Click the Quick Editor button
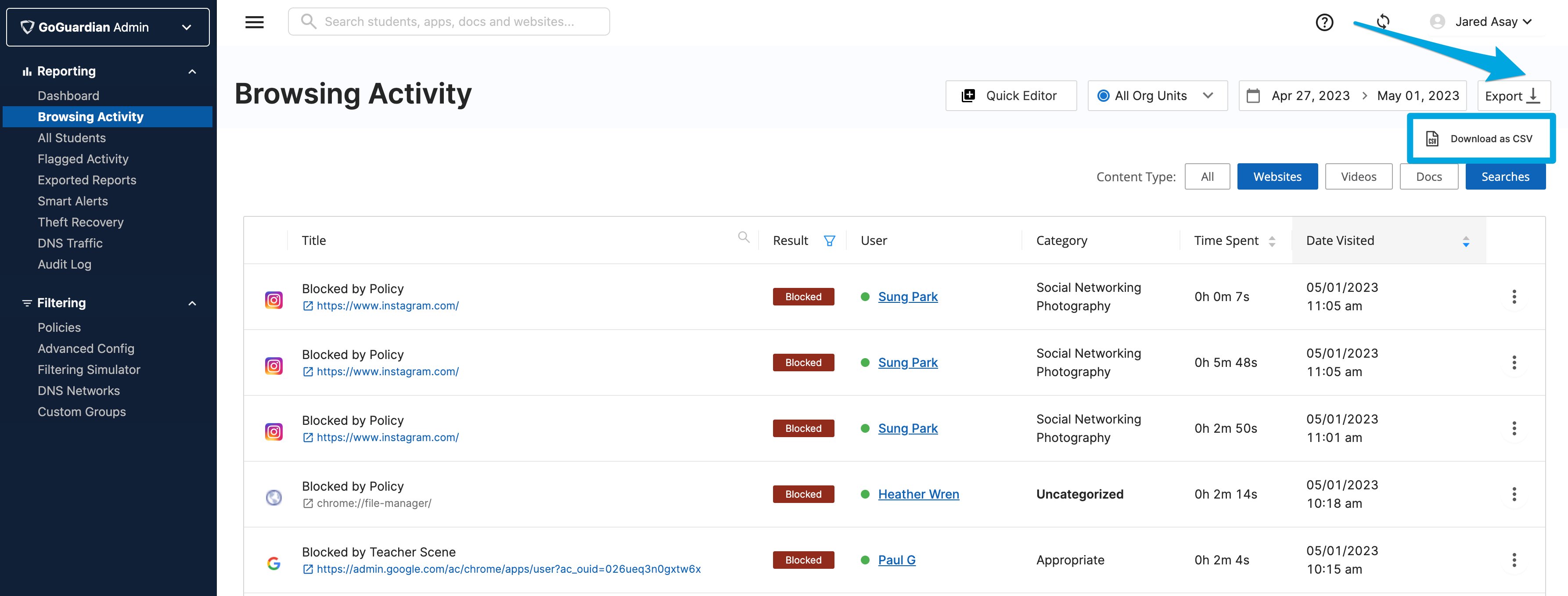1568x596 pixels. pyautogui.click(x=1011, y=96)
